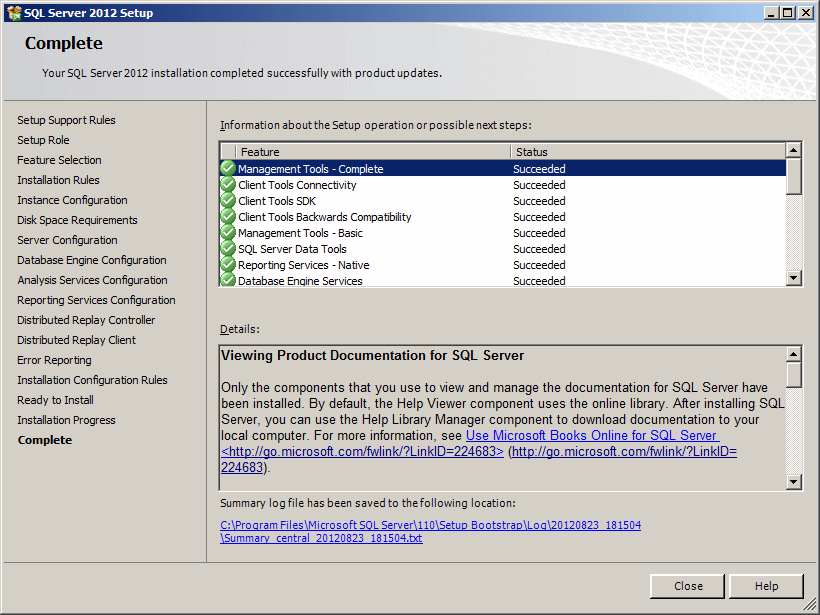Screen dimensions: 820x615
Task: Click Distributed Replay Client step
Action: (x=76, y=340)
